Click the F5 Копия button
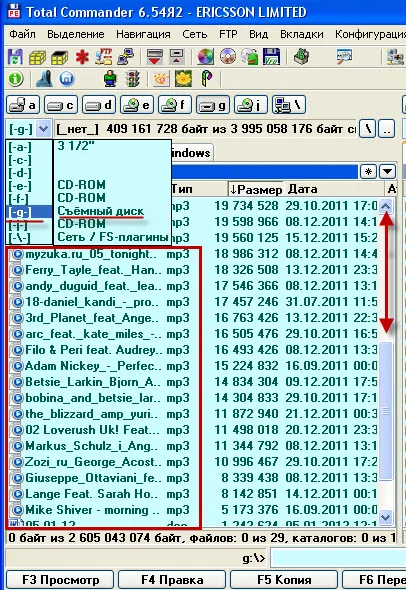The height and width of the screenshot is (590, 406). click(x=284, y=580)
